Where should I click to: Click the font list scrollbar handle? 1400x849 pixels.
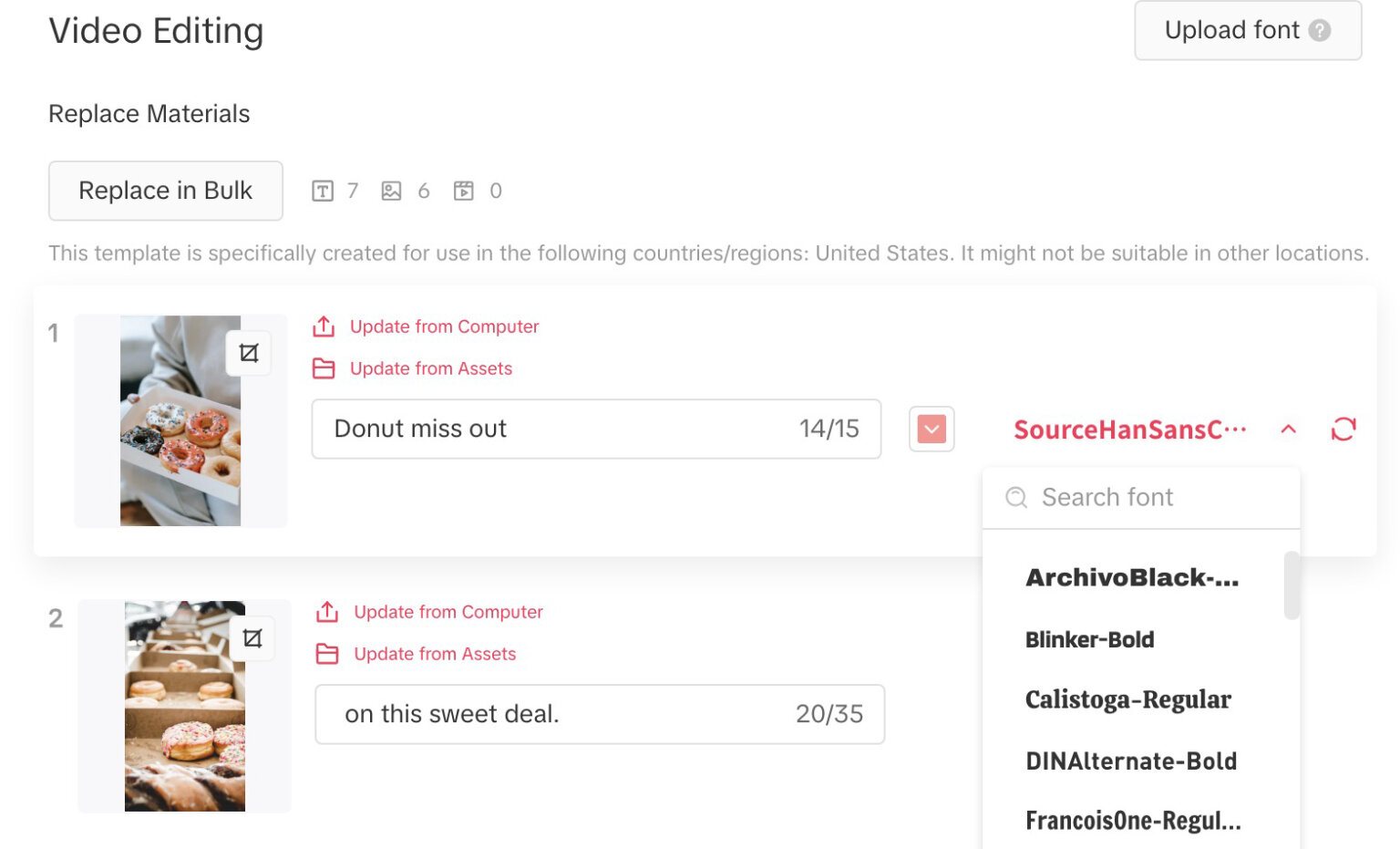point(1291,585)
